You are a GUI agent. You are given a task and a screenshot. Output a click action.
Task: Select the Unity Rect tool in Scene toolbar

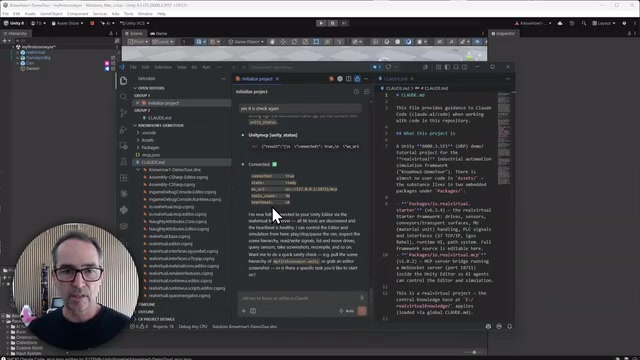316,42
